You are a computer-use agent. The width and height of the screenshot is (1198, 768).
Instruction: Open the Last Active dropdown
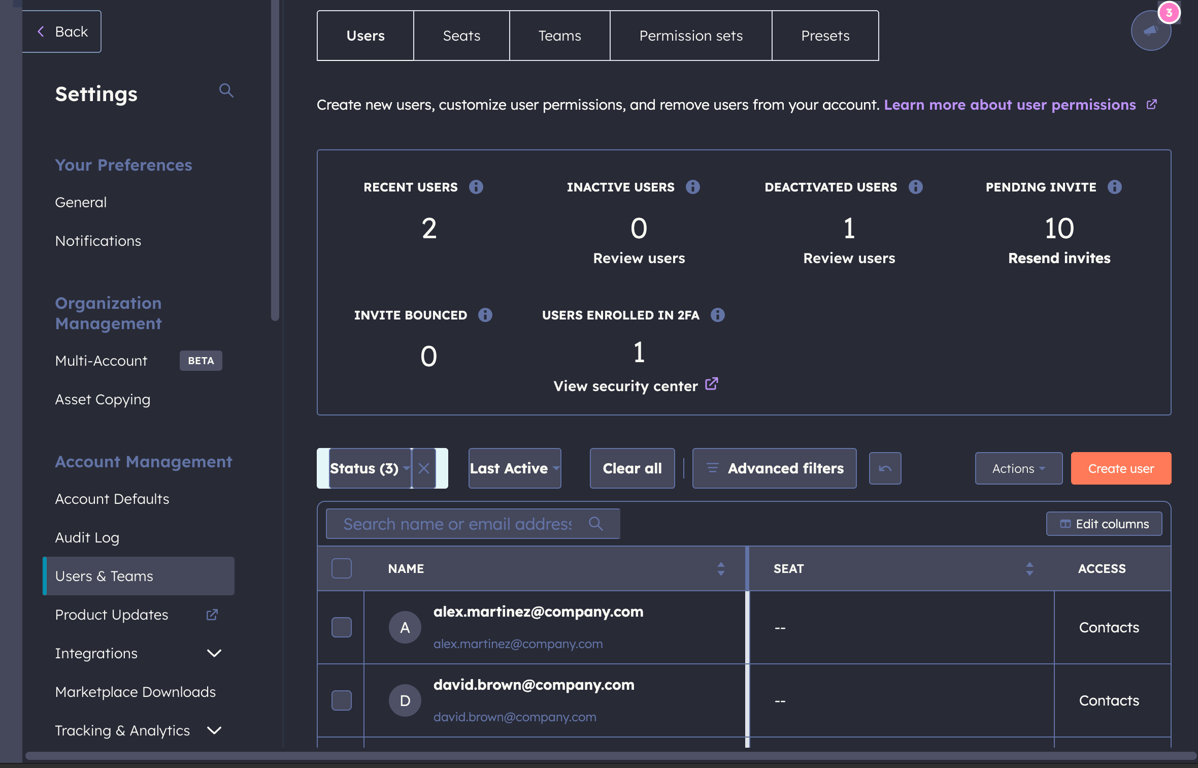click(514, 468)
